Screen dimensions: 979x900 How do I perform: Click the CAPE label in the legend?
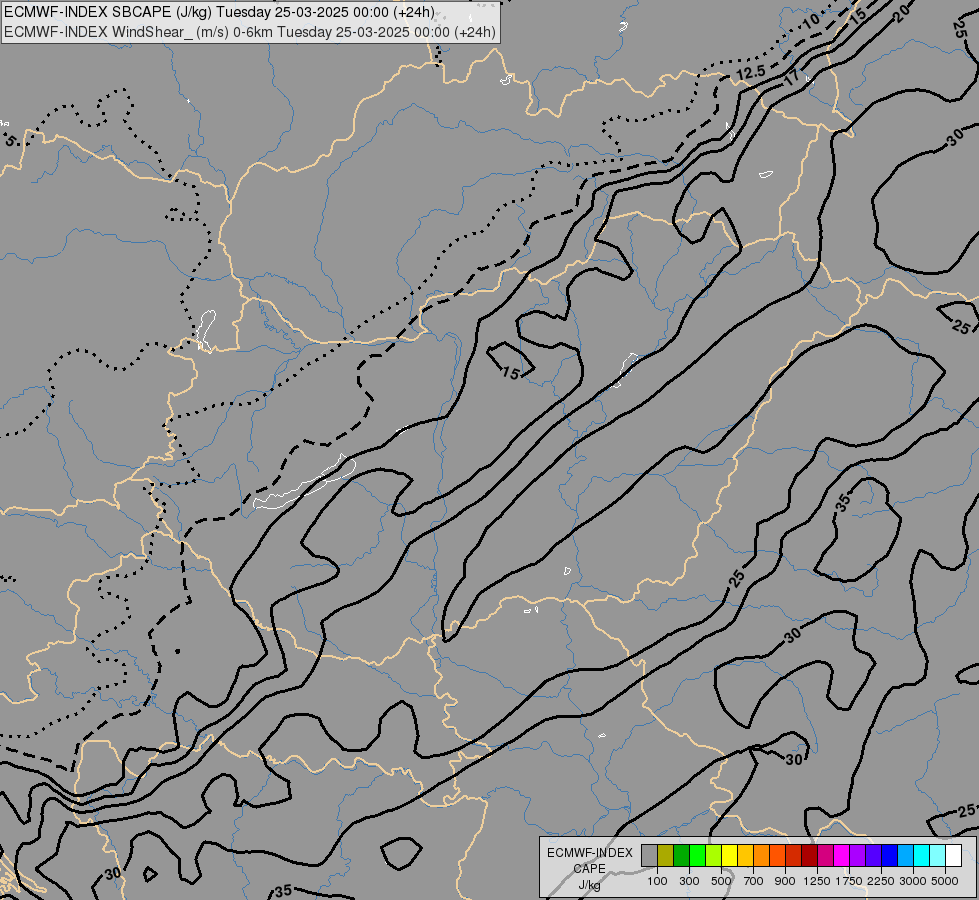tap(589, 869)
